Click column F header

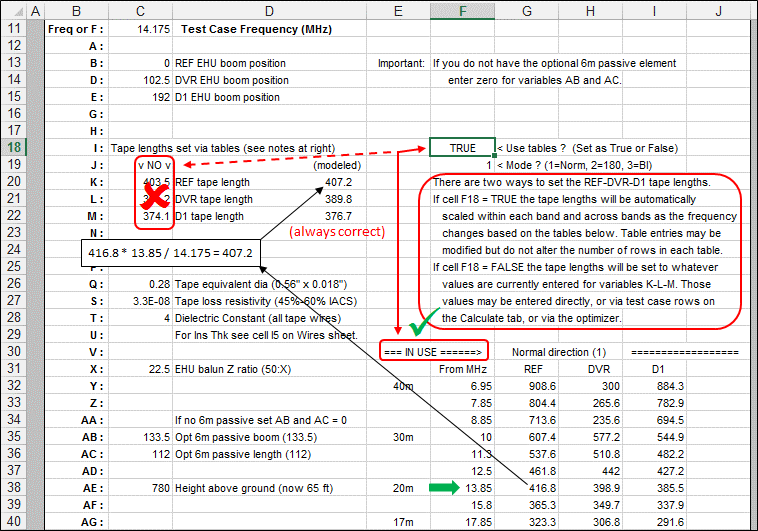pyautogui.click(x=462, y=10)
